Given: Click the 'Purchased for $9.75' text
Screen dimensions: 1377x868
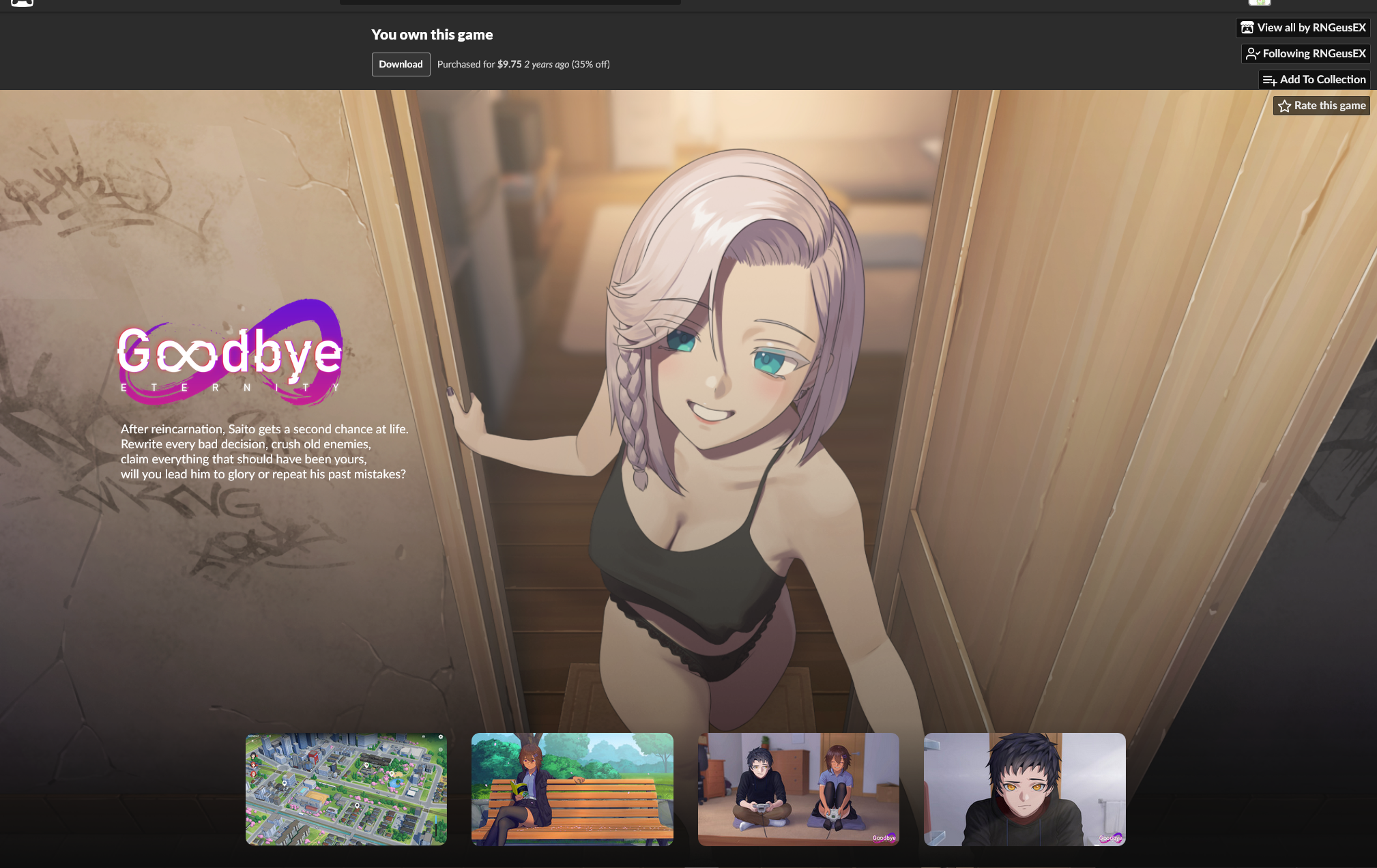Looking at the screenshot, I should (x=479, y=64).
